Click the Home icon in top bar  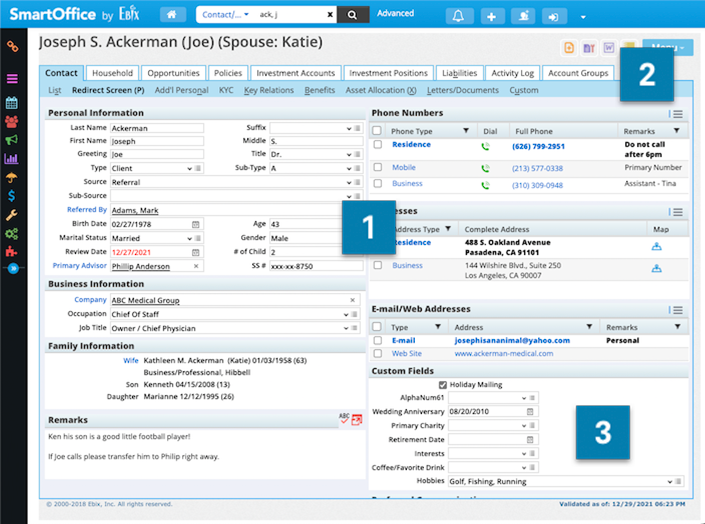tap(173, 15)
